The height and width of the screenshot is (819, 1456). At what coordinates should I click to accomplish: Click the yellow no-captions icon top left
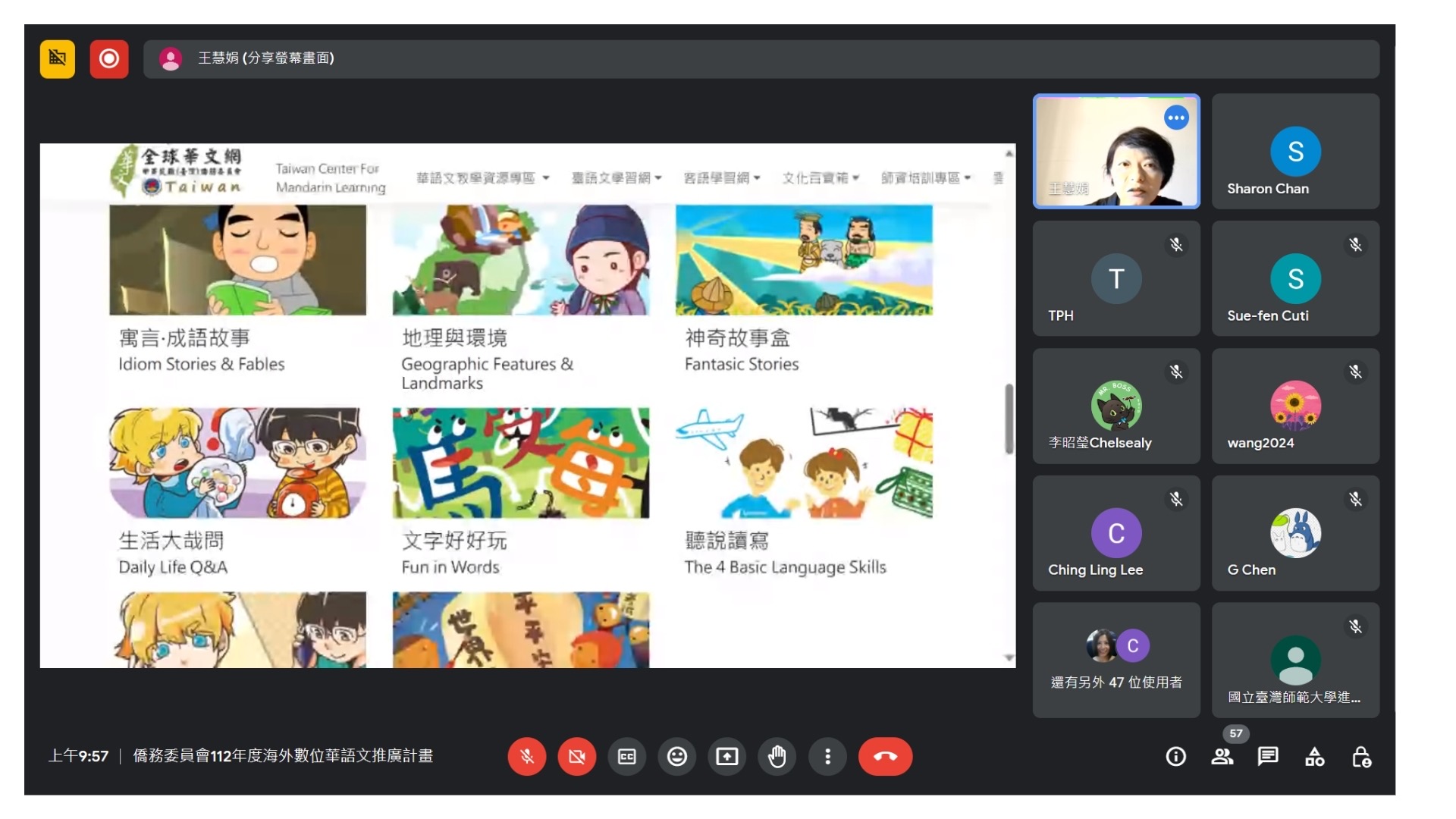[x=58, y=58]
